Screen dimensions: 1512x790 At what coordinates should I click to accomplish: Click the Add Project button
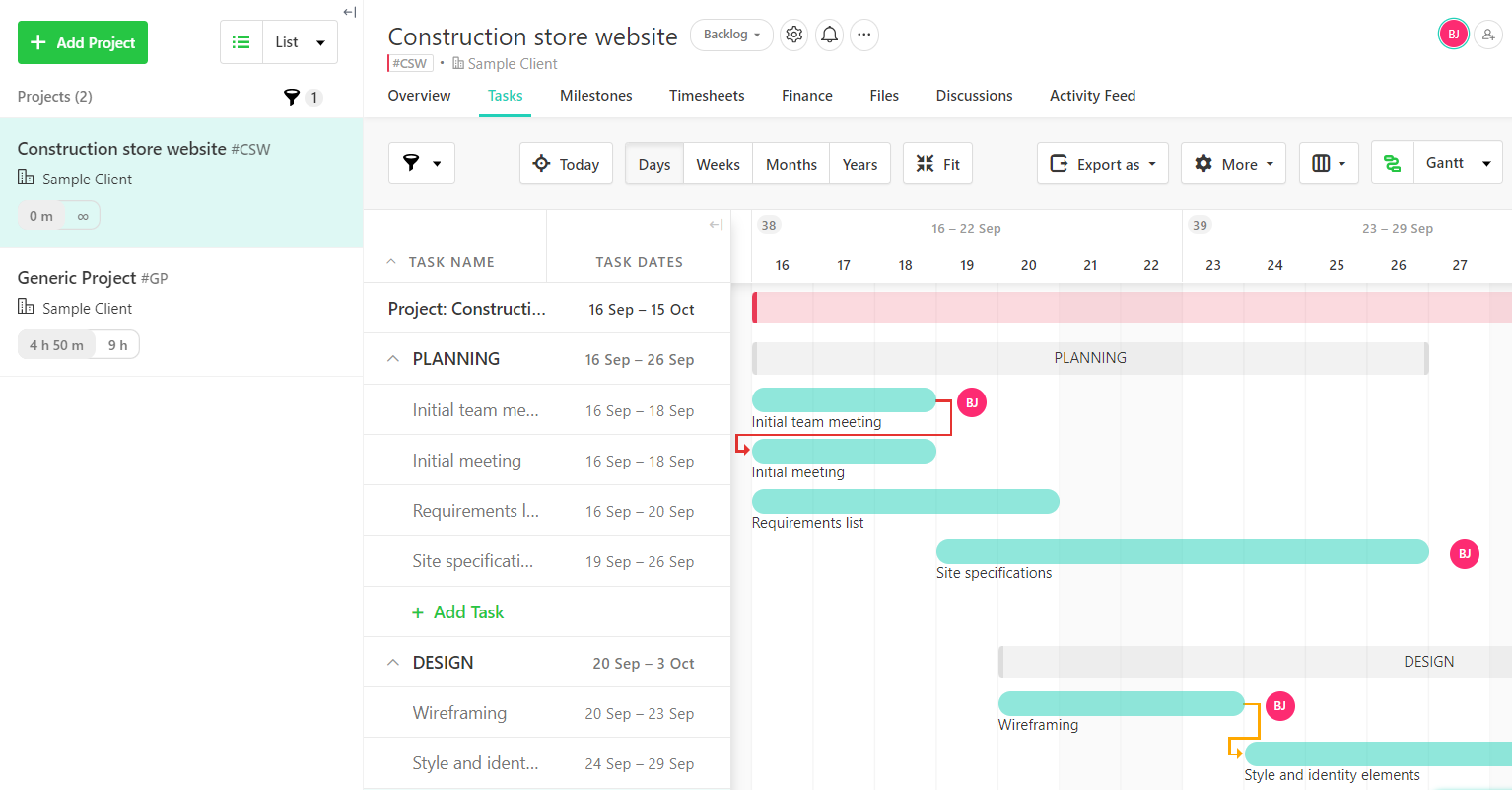point(83,42)
